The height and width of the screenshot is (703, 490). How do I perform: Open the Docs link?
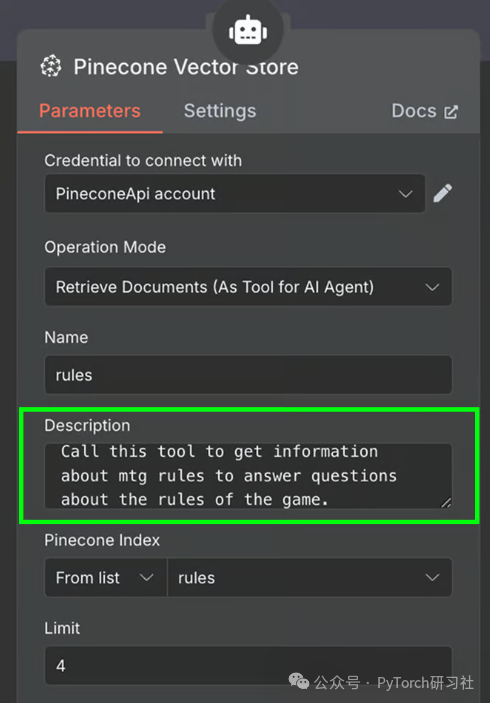click(x=425, y=111)
